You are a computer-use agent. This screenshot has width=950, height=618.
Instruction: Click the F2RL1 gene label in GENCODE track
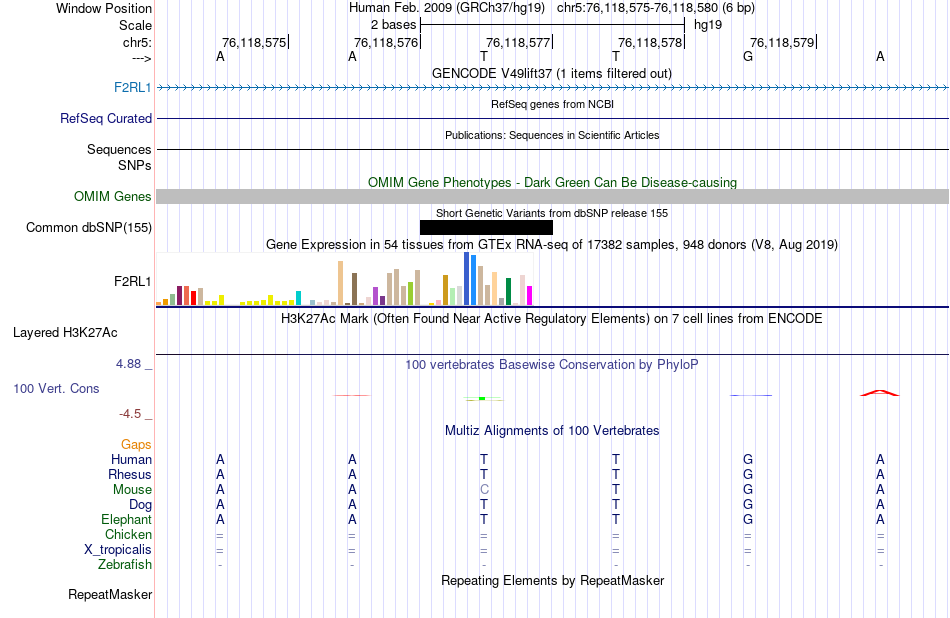click(x=132, y=88)
